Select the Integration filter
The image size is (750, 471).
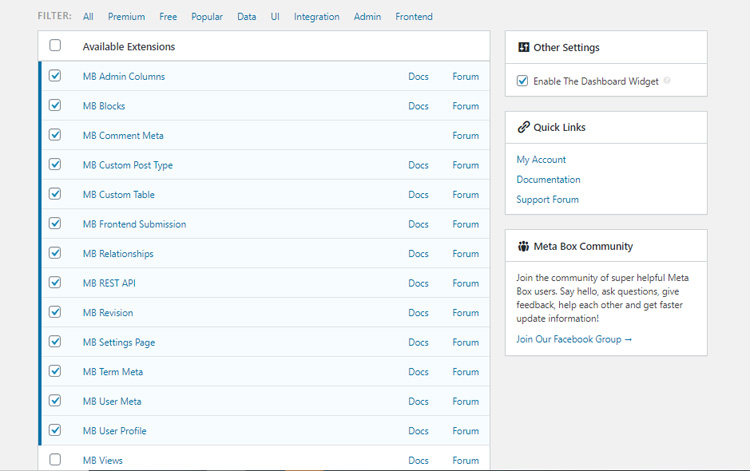pyautogui.click(x=316, y=17)
